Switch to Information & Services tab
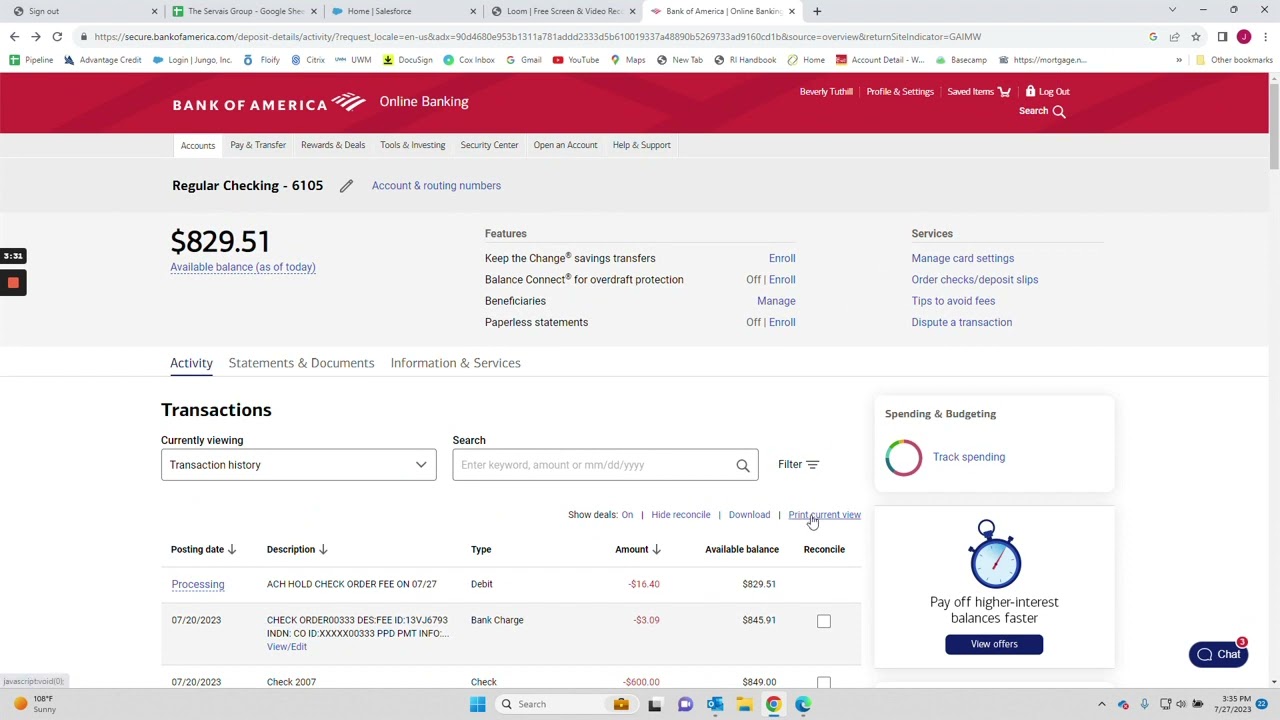Viewport: 1280px width, 720px height. tap(455, 363)
